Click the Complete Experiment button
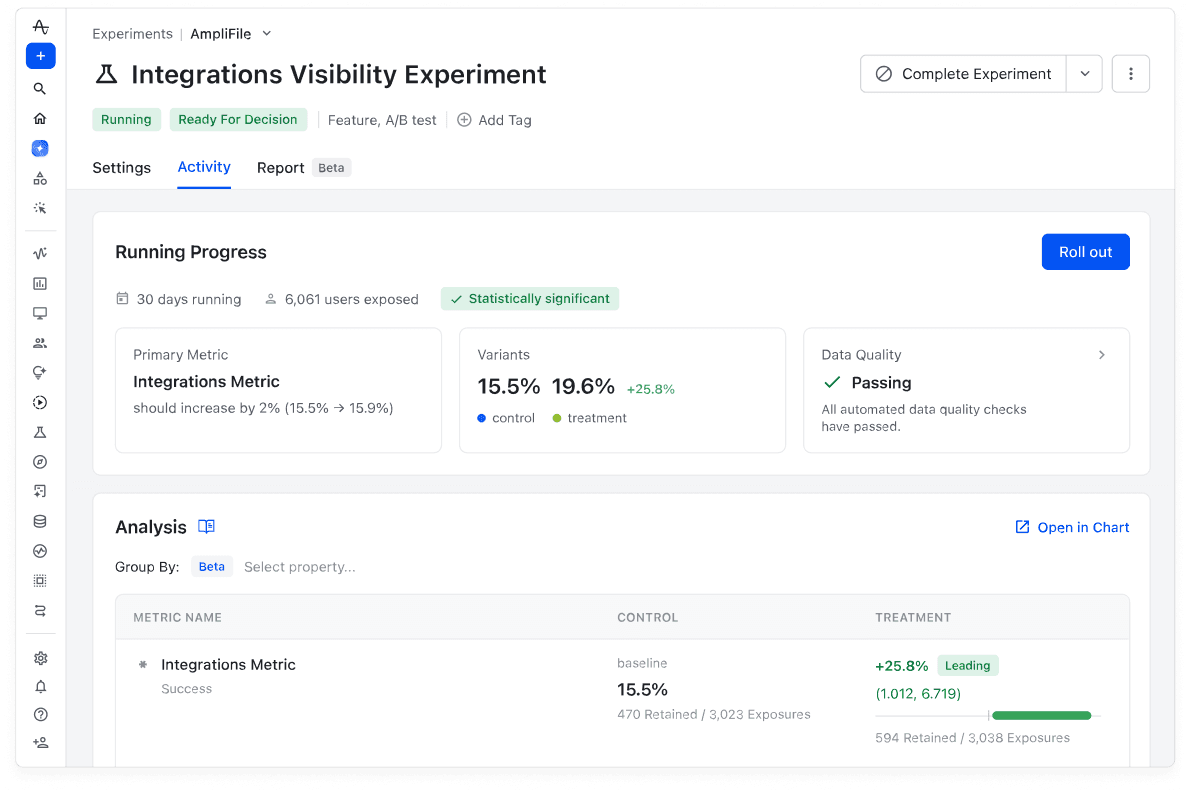Viewport: 1191px width, 791px height. tap(963, 74)
